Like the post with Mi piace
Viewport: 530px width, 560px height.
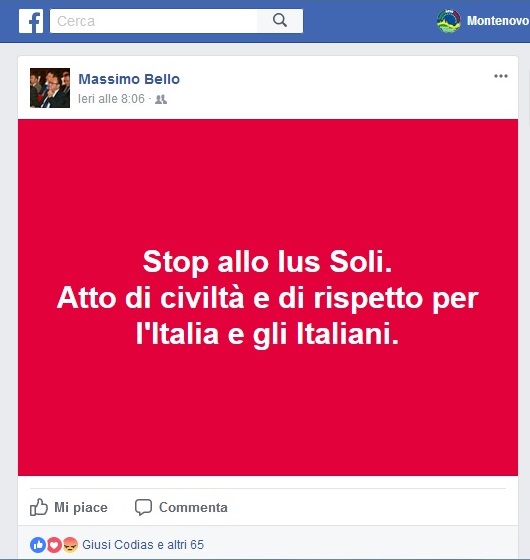pyautogui.click(x=69, y=507)
